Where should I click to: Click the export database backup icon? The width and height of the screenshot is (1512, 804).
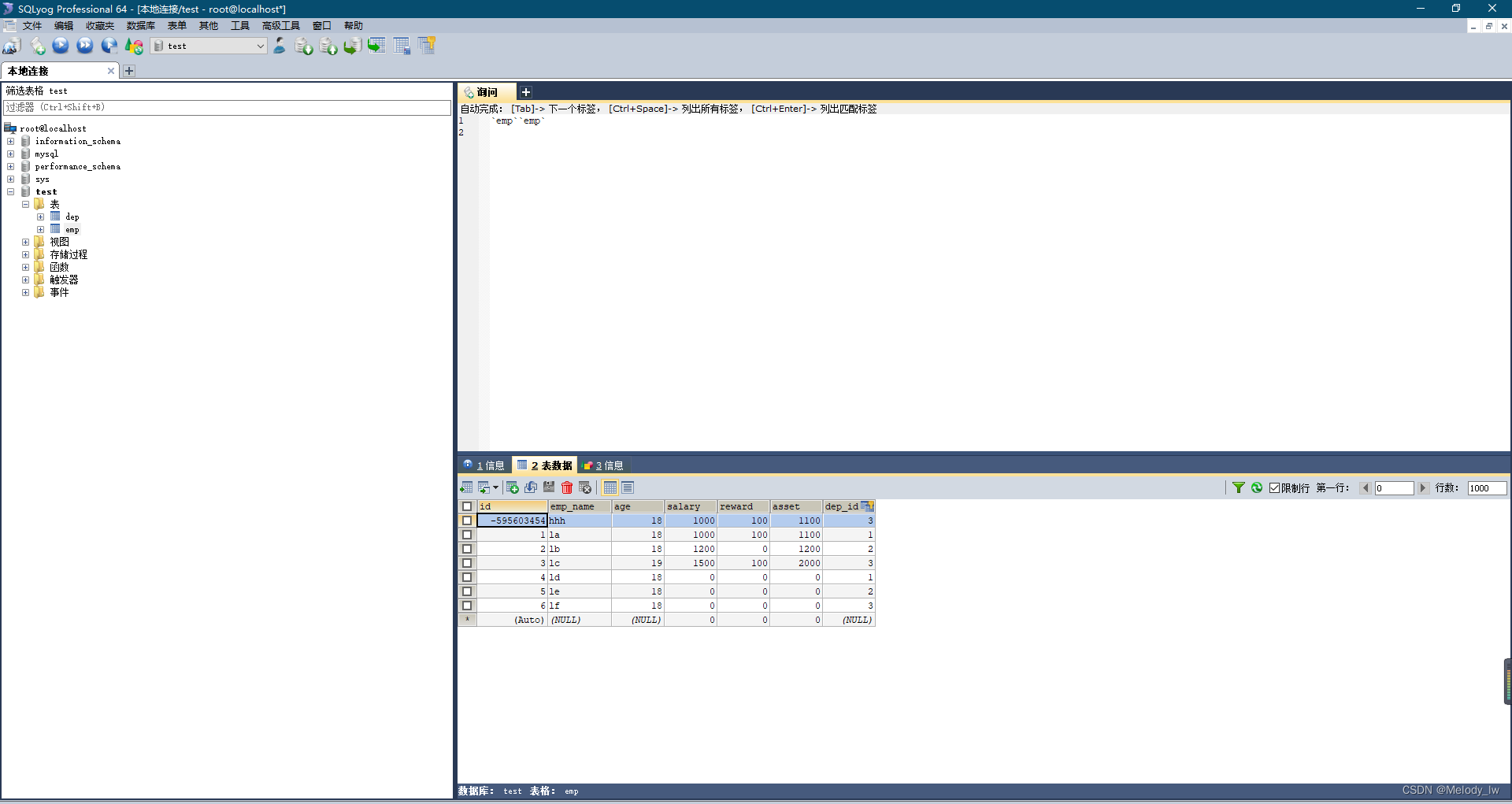328,46
